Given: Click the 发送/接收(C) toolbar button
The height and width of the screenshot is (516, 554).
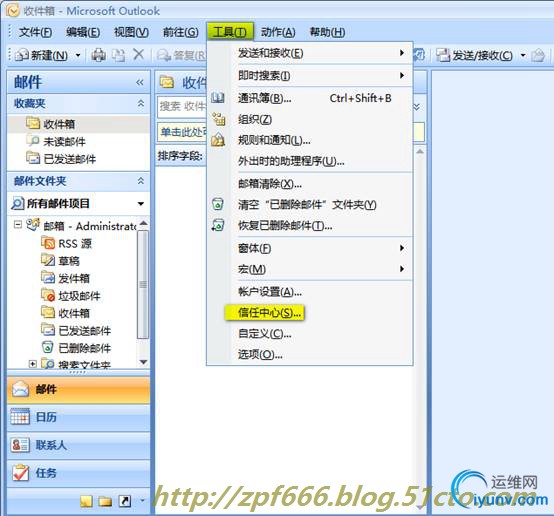Looking at the screenshot, I should coord(476,55).
